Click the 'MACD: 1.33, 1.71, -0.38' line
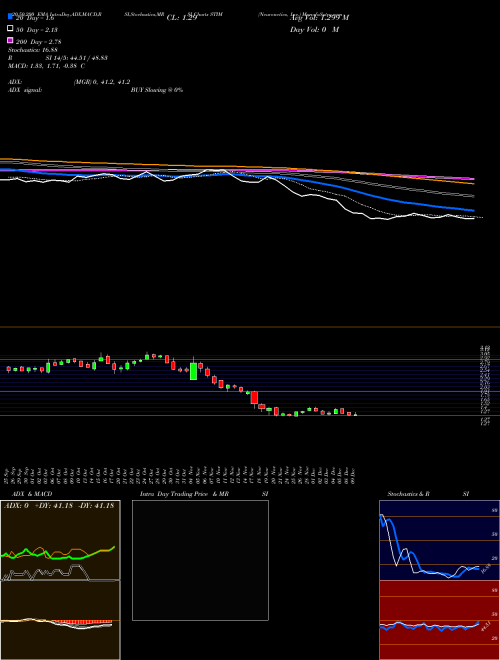Screen dimensions: 500x660 coord(47,66)
